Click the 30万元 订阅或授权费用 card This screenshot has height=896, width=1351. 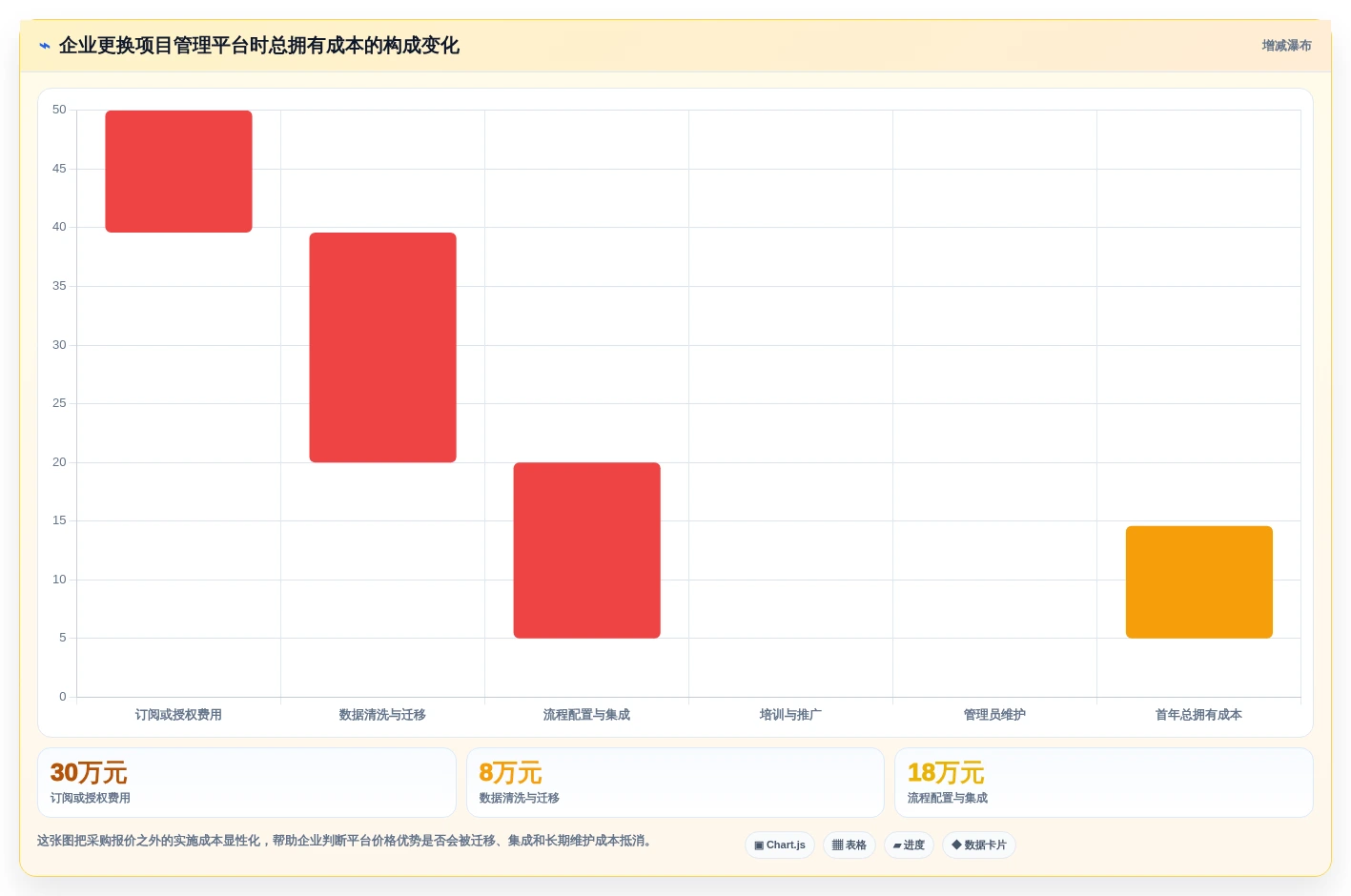coord(247,783)
